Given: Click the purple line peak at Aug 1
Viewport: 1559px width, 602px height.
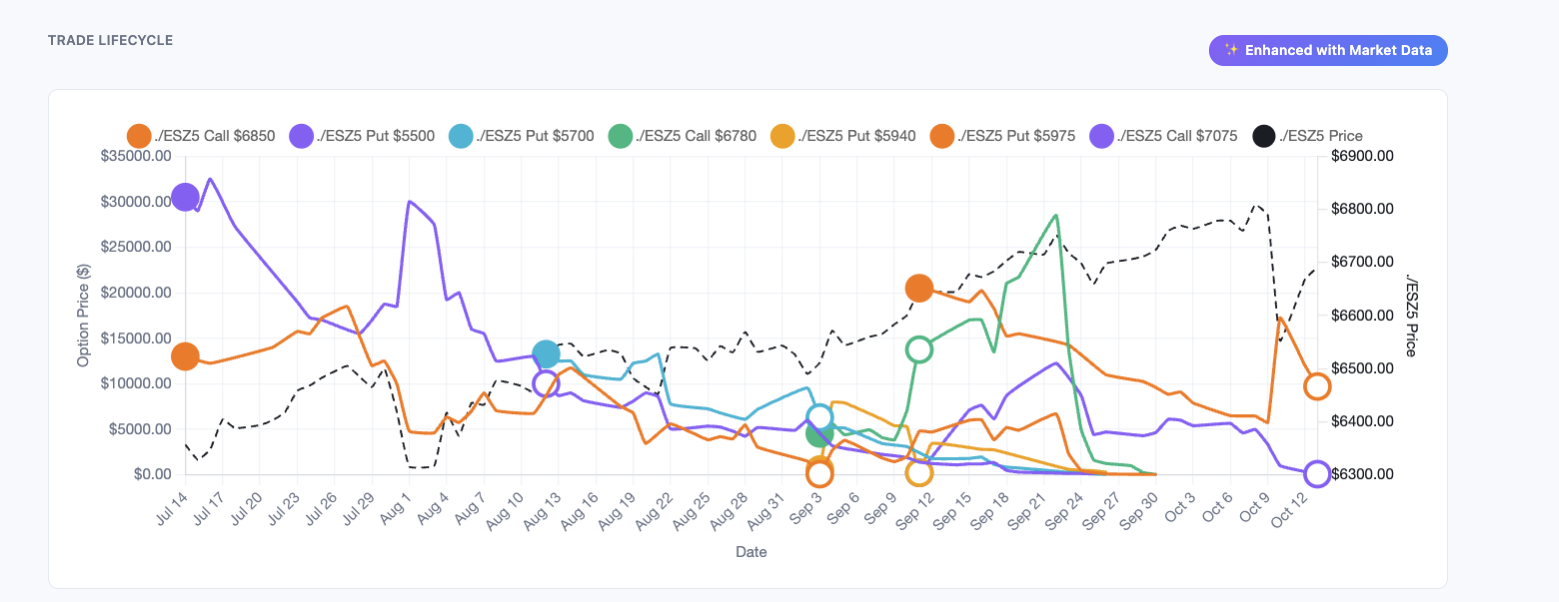Looking at the screenshot, I should tap(410, 201).
